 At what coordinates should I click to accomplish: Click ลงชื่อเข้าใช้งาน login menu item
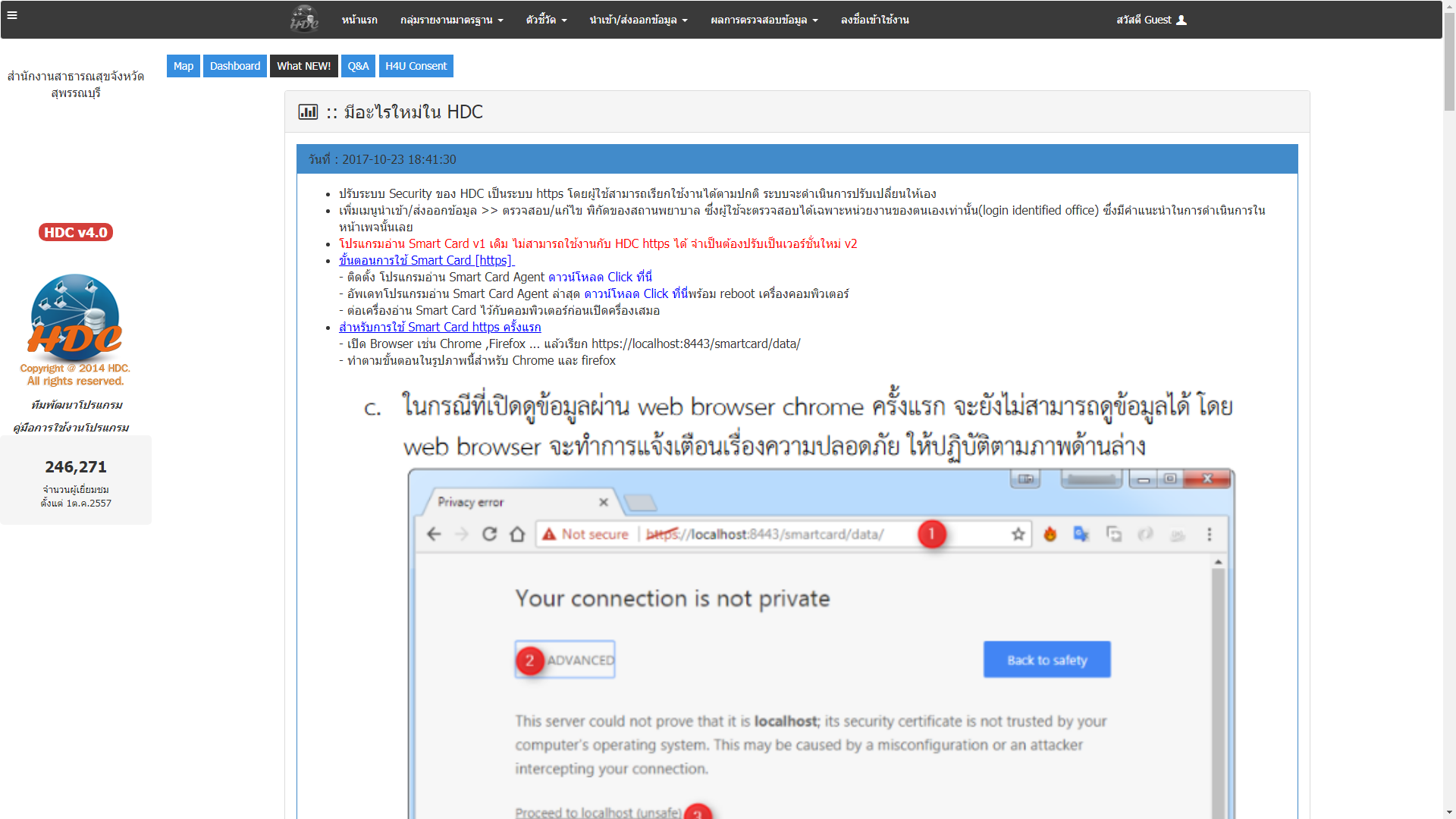point(874,20)
